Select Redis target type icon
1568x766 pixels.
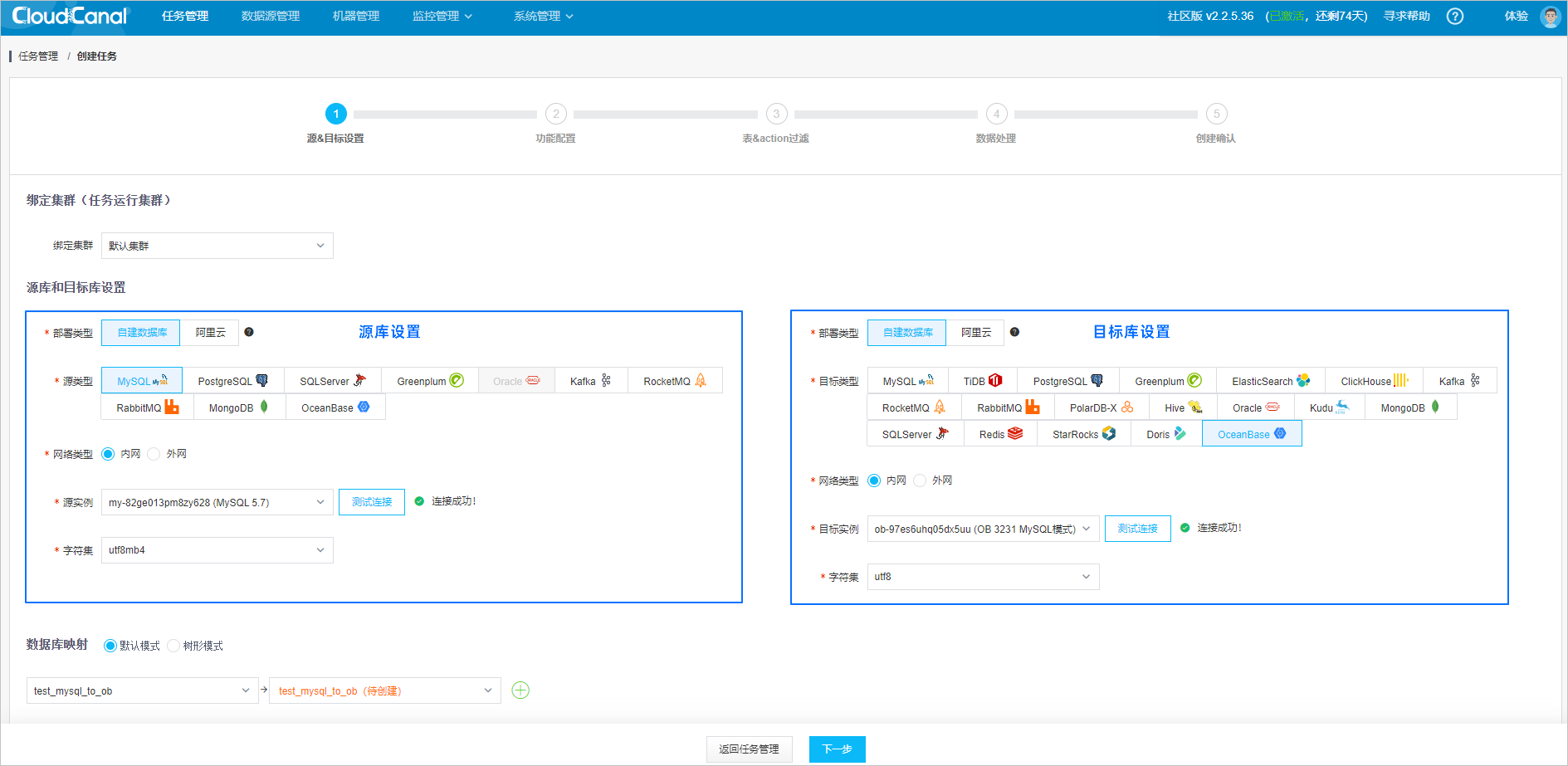coord(999,433)
